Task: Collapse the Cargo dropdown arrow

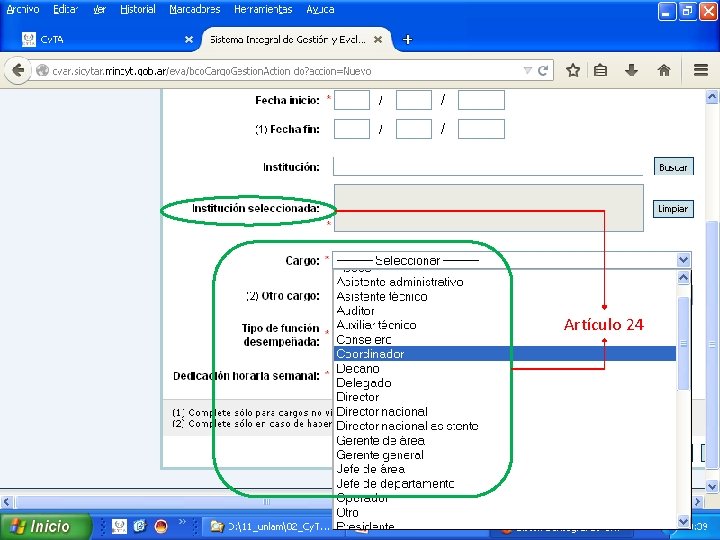Action: [x=683, y=260]
